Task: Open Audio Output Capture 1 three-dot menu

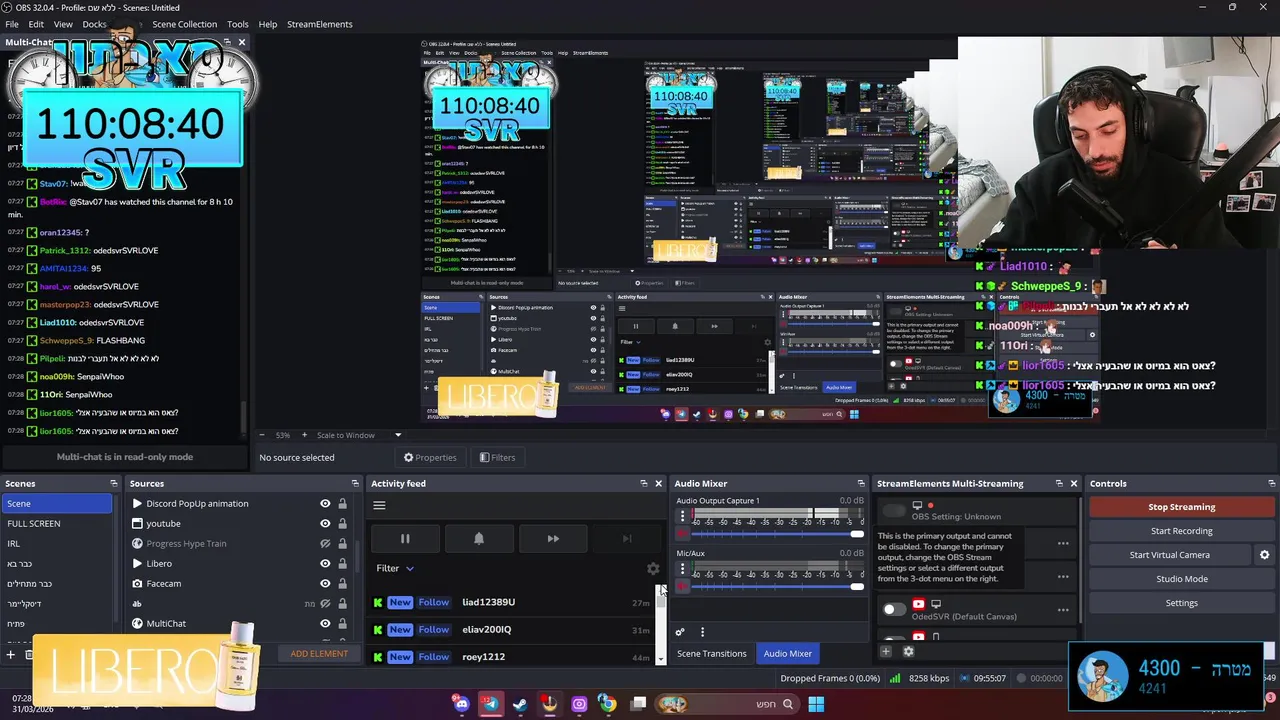Action: click(683, 516)
